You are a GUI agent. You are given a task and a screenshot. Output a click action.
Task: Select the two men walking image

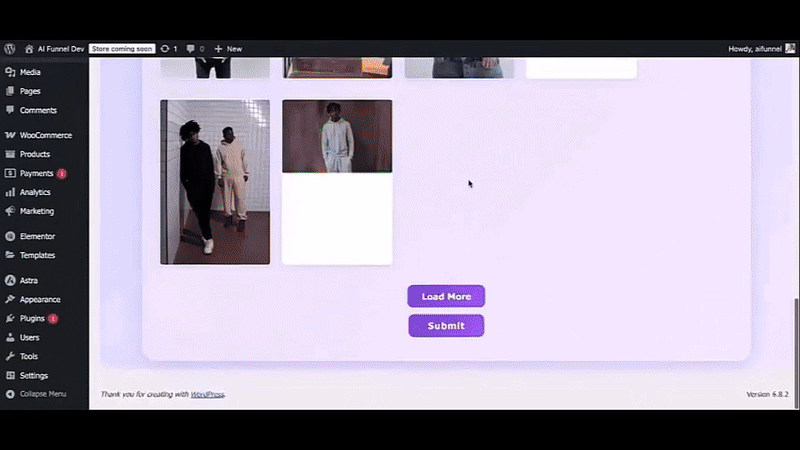tap(215, 181)
